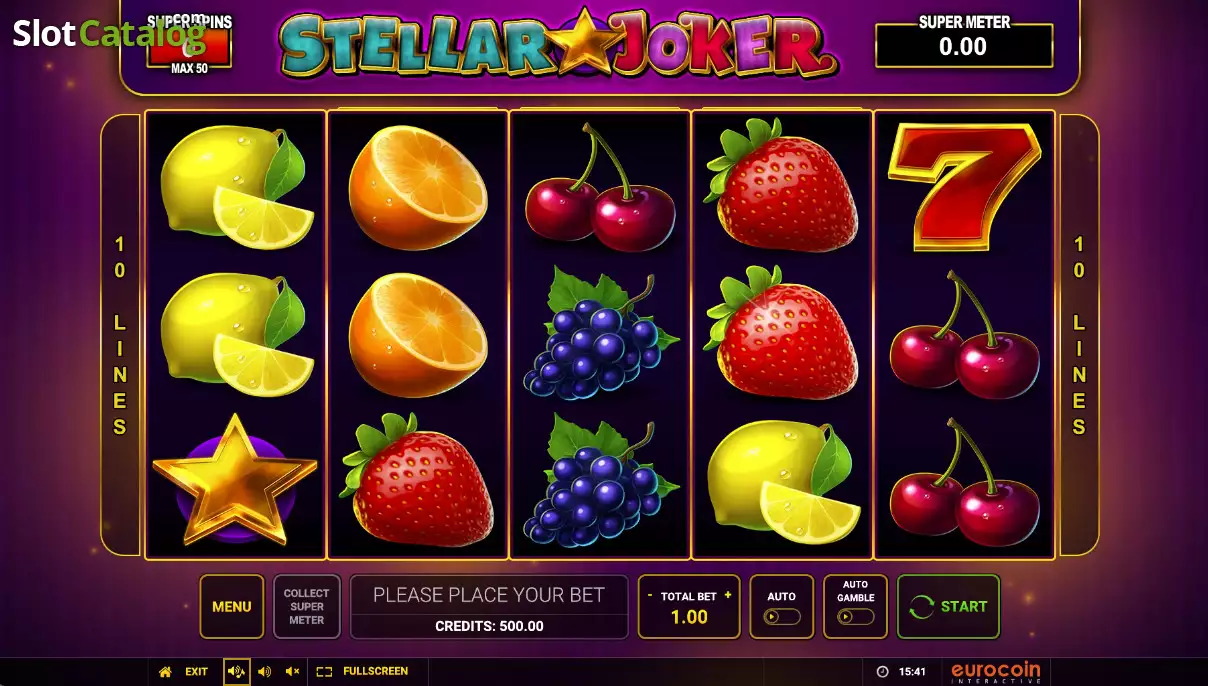
Task: Click the Eurocoin Interactive logo
Action: [995, 672]
